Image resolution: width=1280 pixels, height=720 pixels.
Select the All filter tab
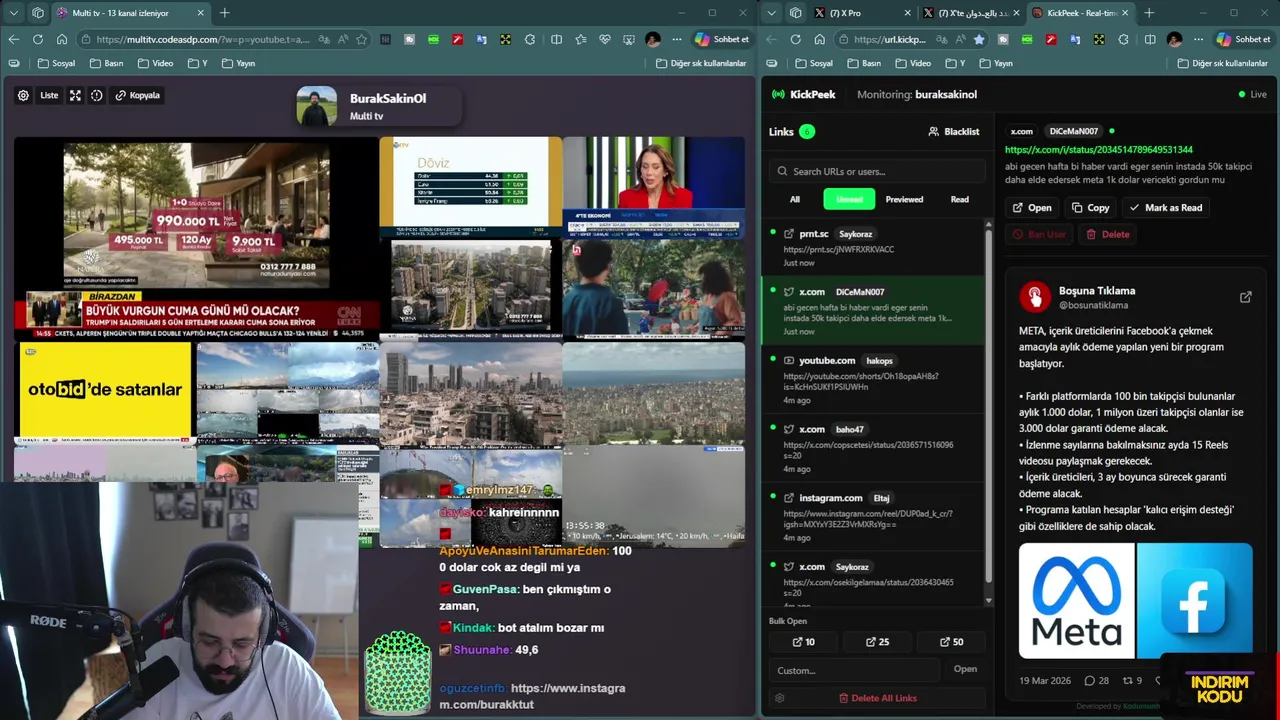[x=795, y=199]
